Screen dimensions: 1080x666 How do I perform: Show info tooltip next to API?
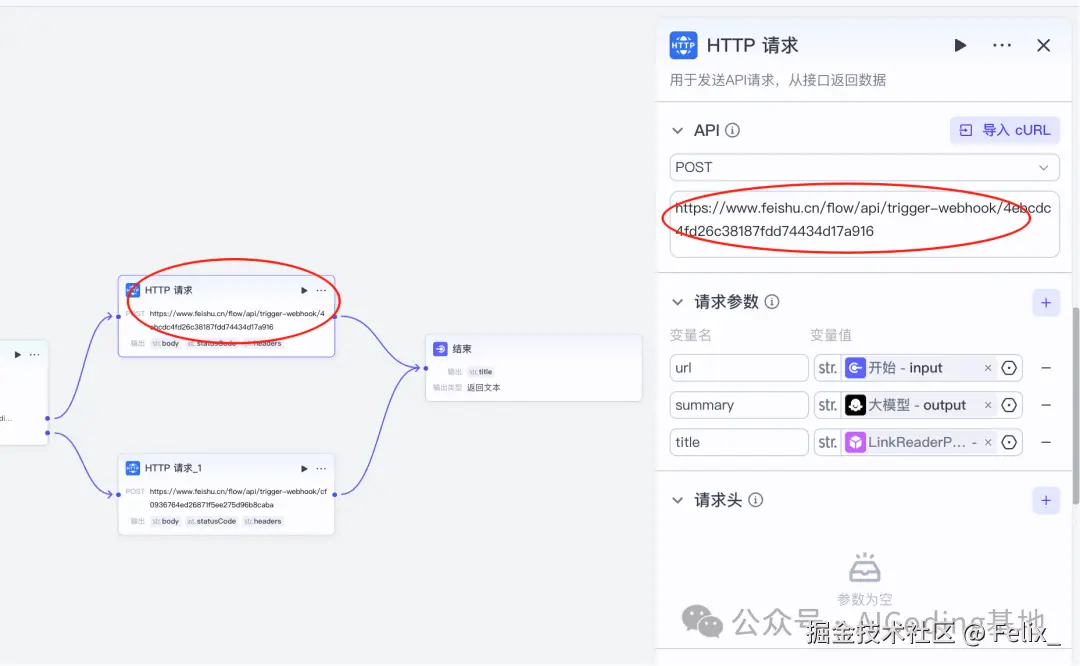(x=733, y=130)
